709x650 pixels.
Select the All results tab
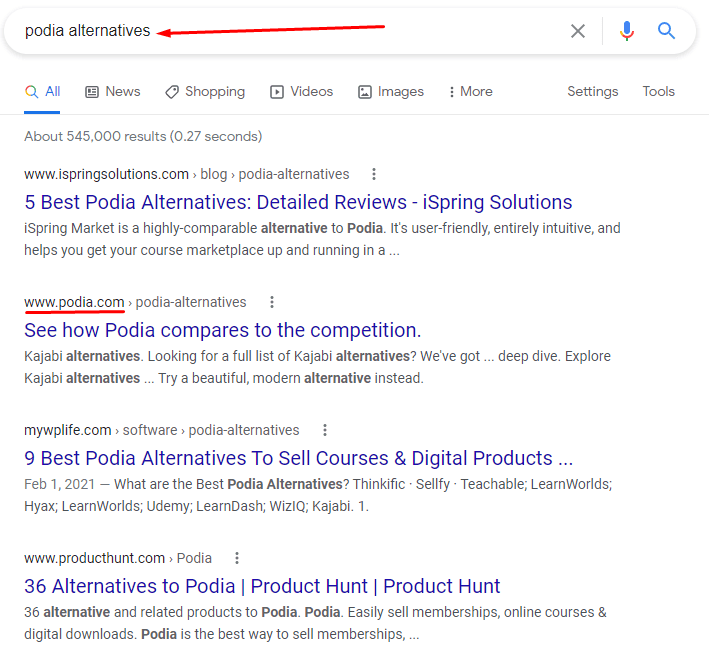(43, 92)
